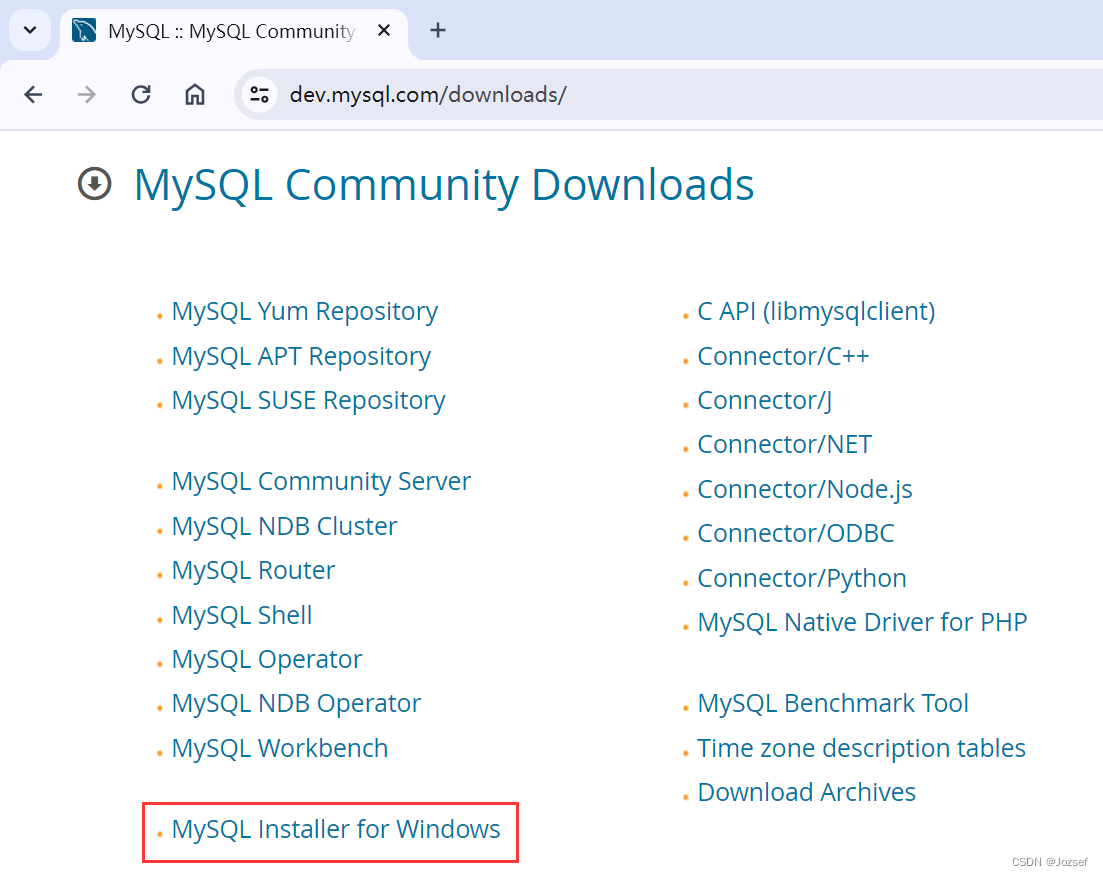The image size is (1103, 876).
Task: Reload the page with refresh icon
Action: tap(141, 94)
